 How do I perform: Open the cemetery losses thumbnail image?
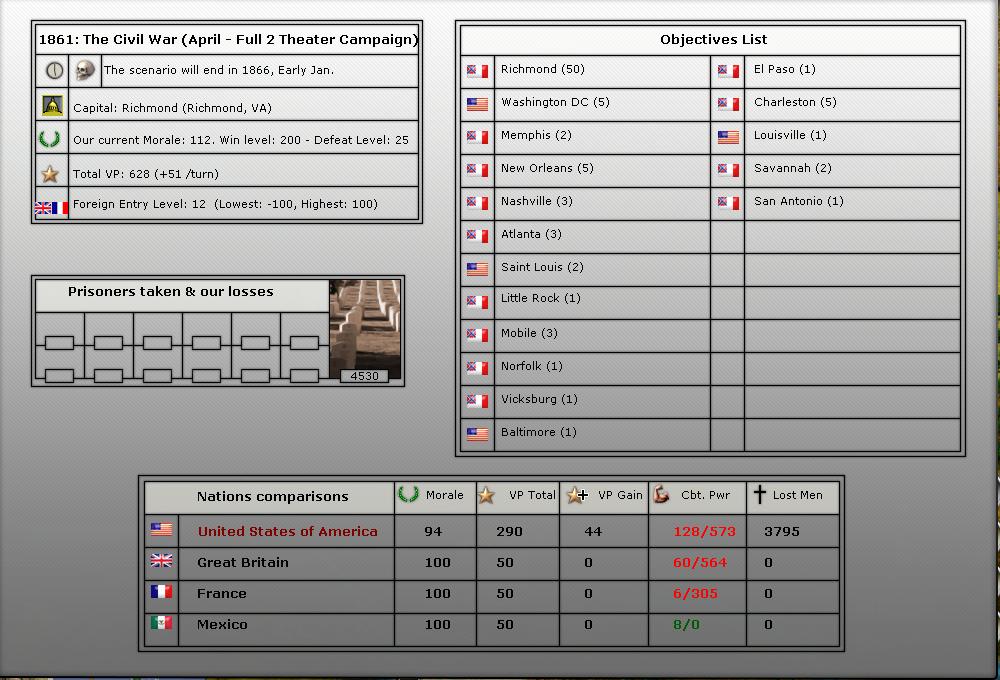click(365, 329)
